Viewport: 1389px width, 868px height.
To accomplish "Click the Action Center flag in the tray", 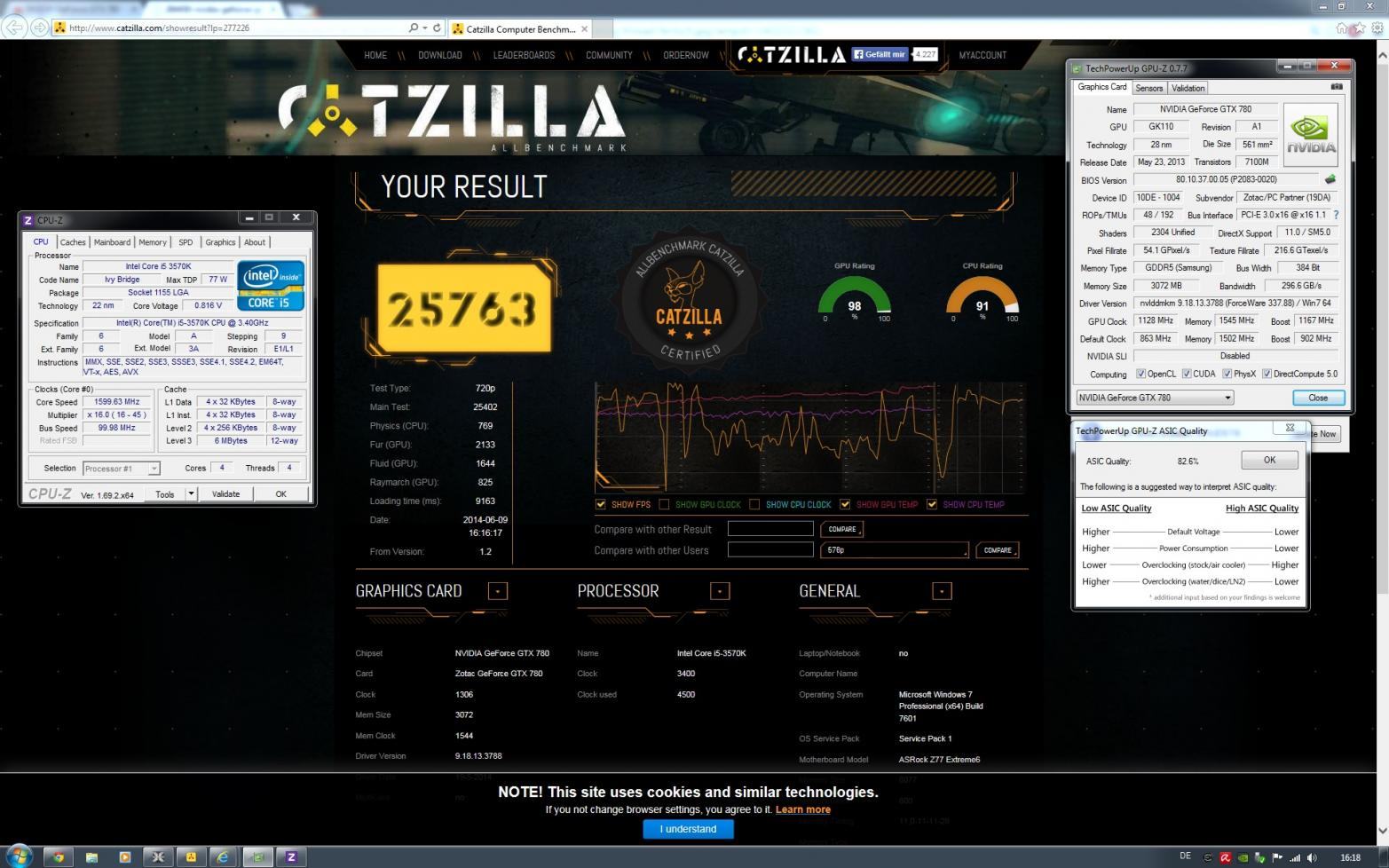I will (1277, 856).
